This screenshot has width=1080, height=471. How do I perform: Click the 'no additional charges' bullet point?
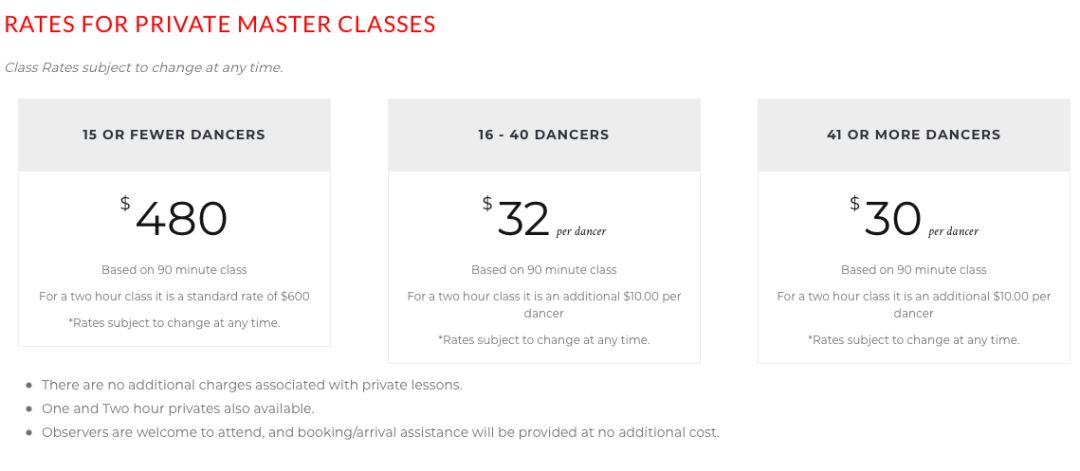coord(251,385)
